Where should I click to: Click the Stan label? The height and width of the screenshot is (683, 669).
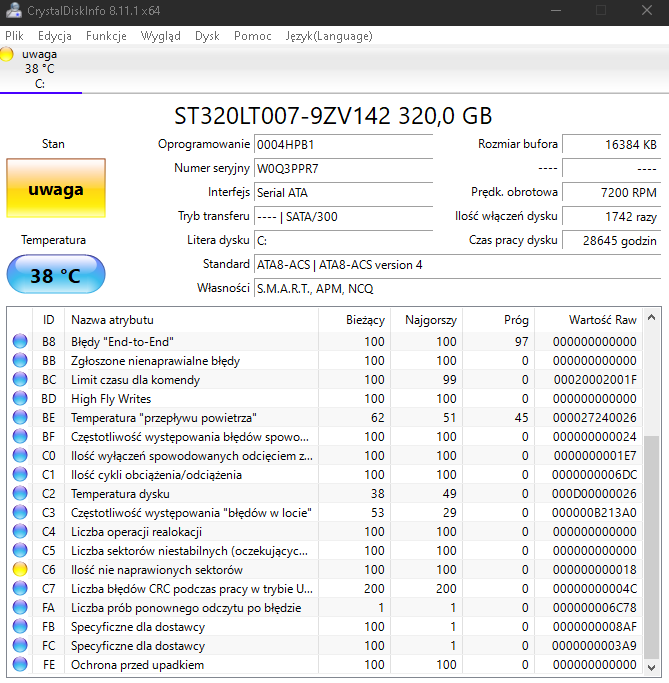[53, 144]
